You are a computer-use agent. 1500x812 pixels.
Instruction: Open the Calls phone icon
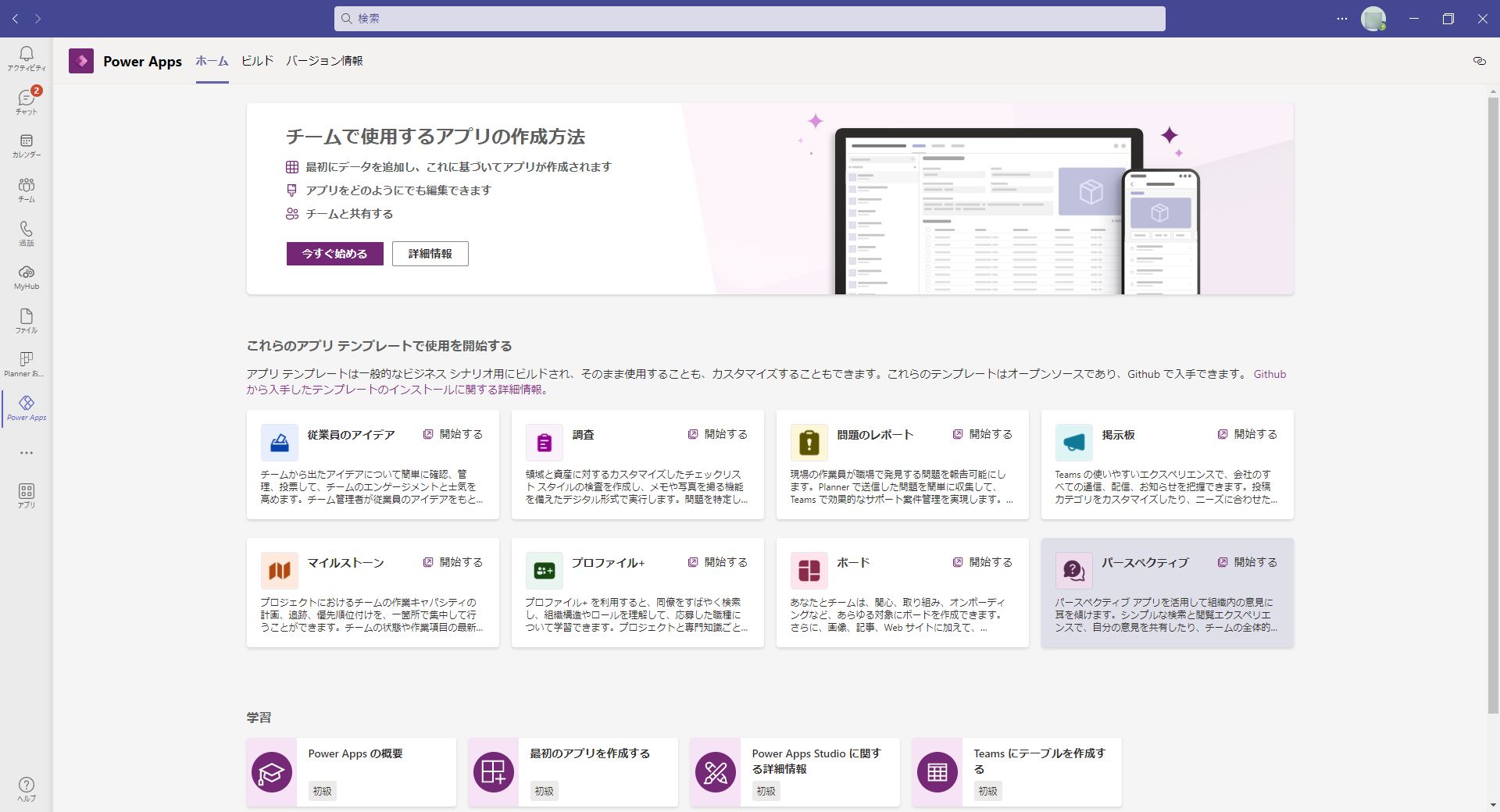[x=27, y=233]
